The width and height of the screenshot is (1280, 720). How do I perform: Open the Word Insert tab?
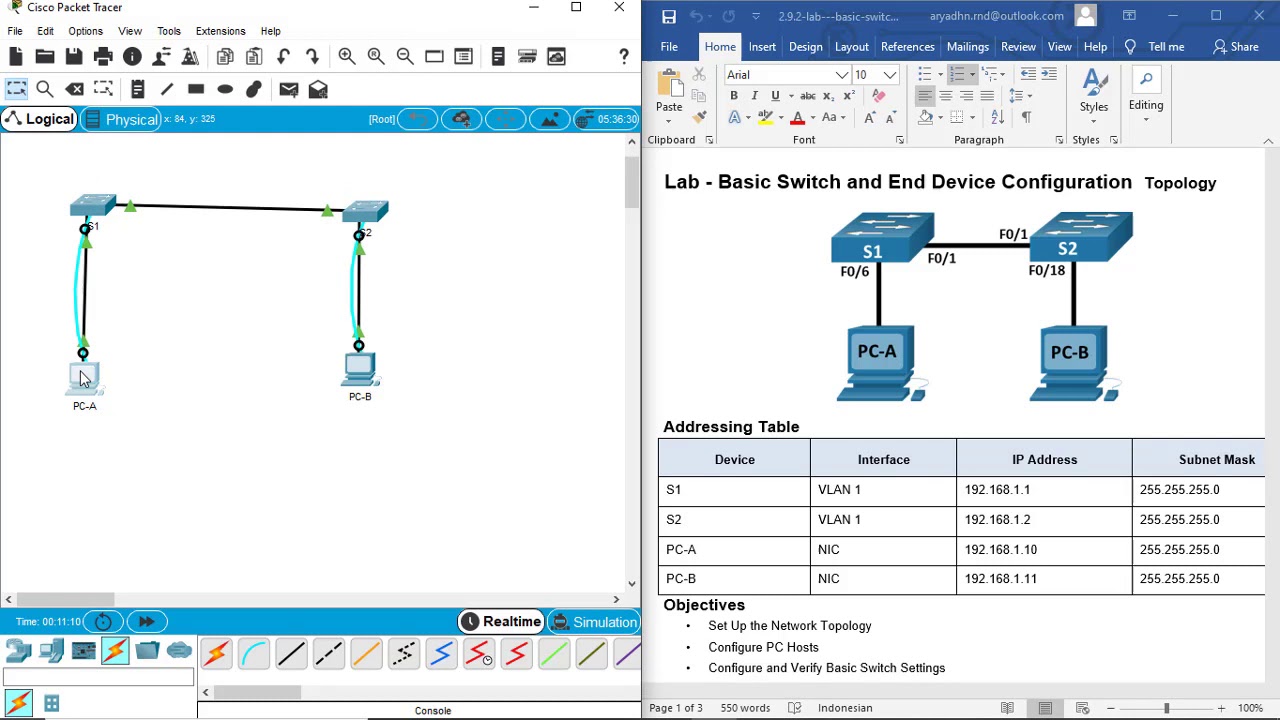click(762, 47)
